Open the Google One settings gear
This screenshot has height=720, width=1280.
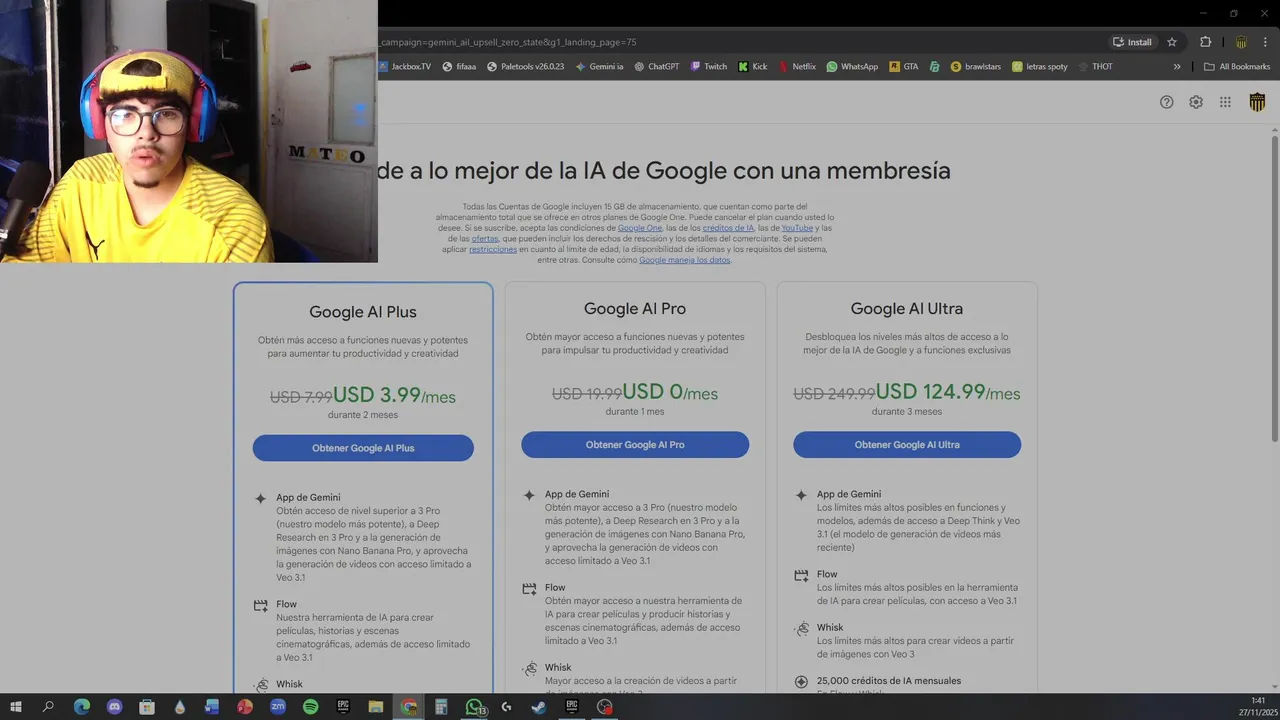point(1196,102)
